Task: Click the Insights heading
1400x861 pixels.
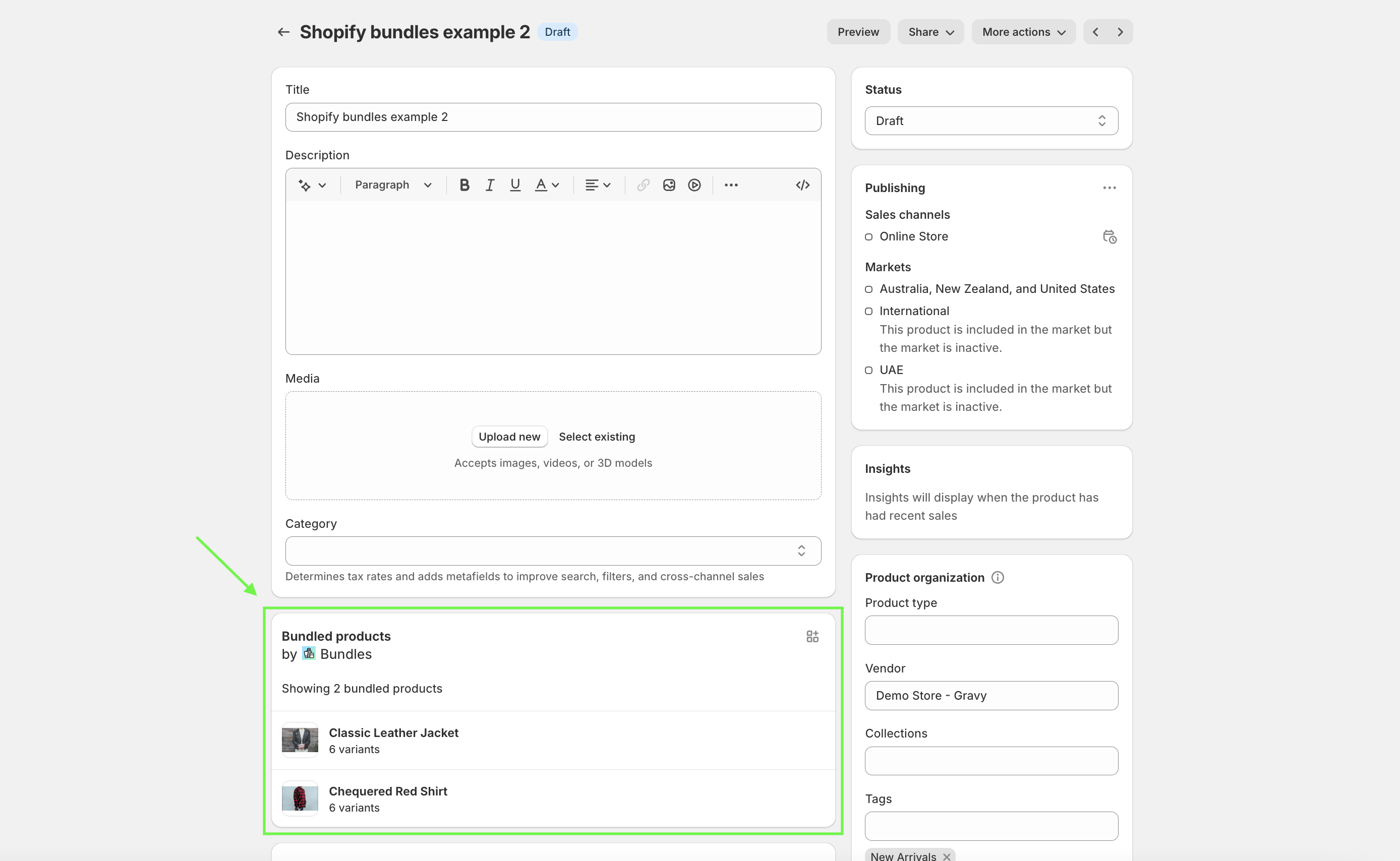Action: pyautogui.click(x=888, y=469)
